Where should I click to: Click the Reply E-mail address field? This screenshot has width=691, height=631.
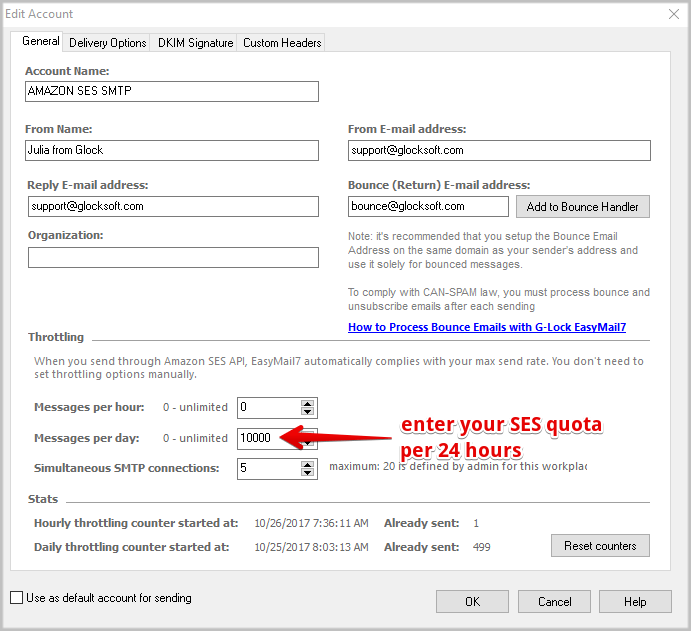[x=173, y=206]
